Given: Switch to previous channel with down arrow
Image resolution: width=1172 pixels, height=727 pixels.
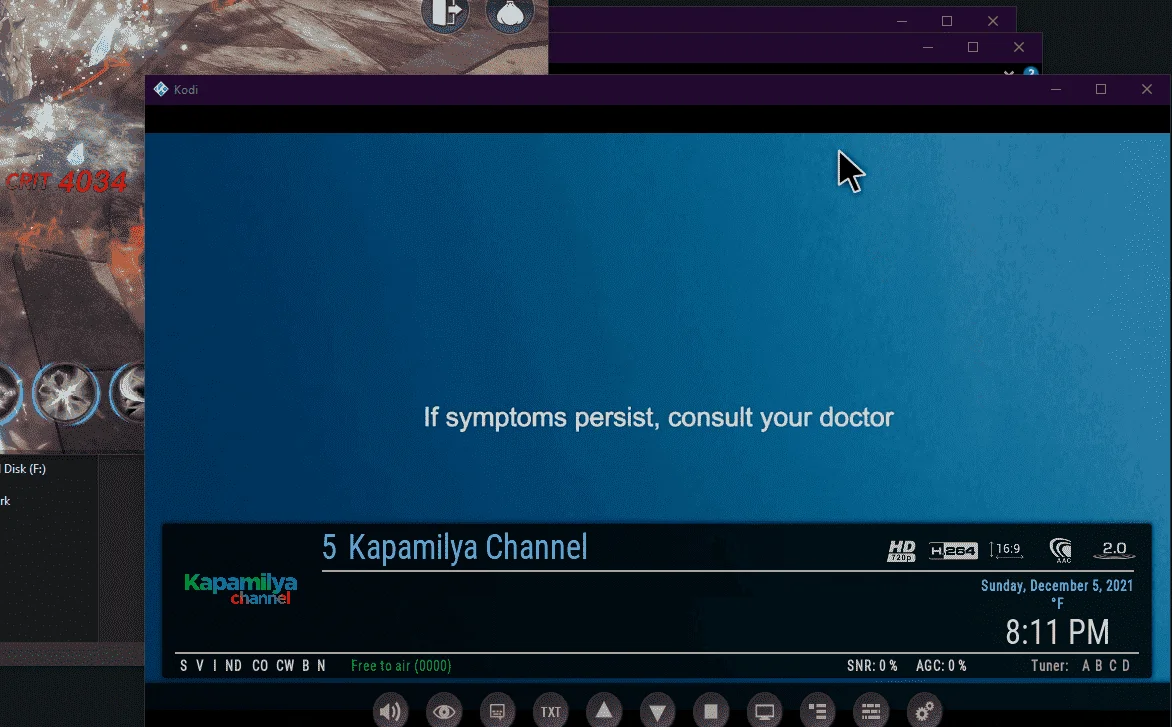Looking at the screenshot, I should pyautogui.click(x=658, y=711).
